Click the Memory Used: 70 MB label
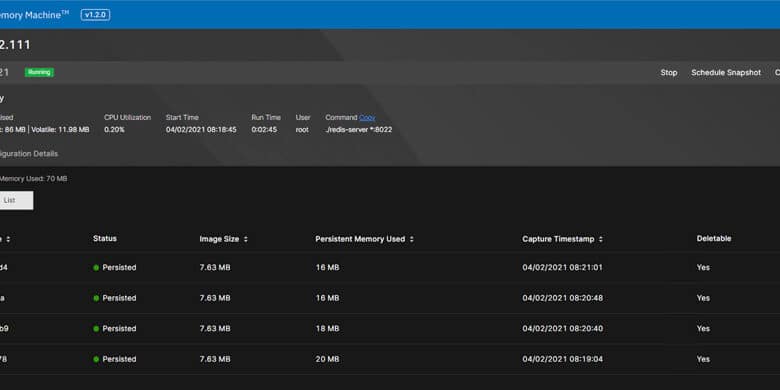Screen dimensions: 780x390 click(33, 179)
